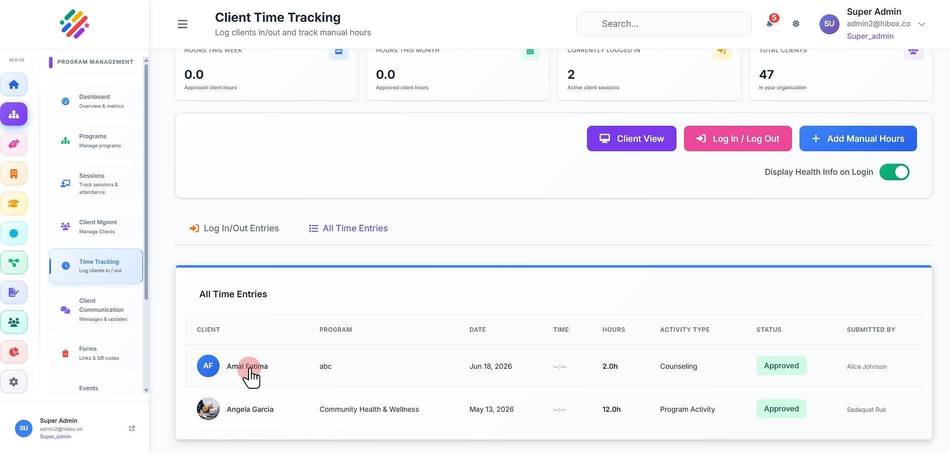Viewport: 950px width, 453px height.
Task: Click the Client View button
Action: pyautogui.click(x=631, y=139)
